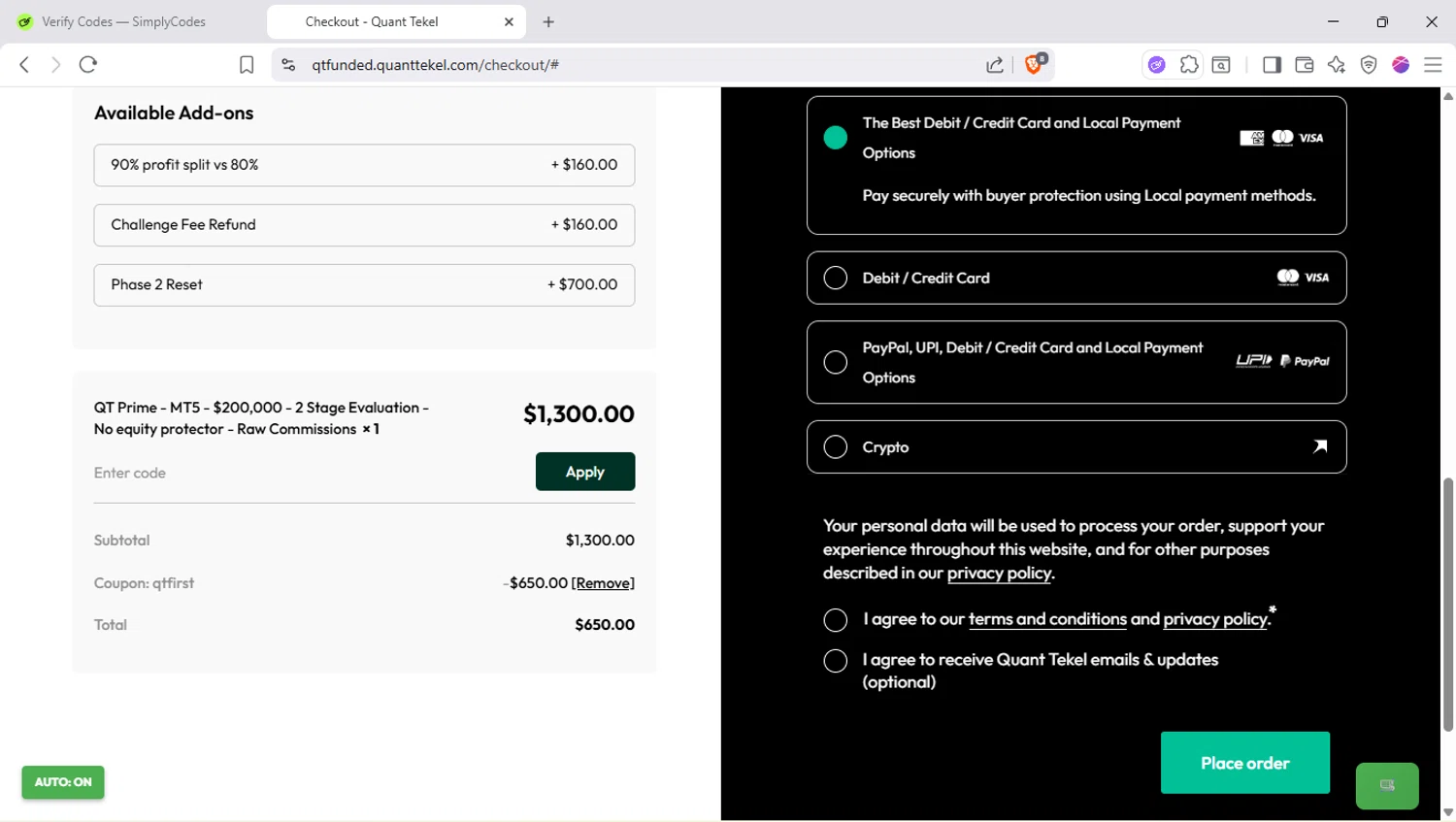1456x822 pixels.
Task: Open the privacy policy link in data notice
Action: 999,573
